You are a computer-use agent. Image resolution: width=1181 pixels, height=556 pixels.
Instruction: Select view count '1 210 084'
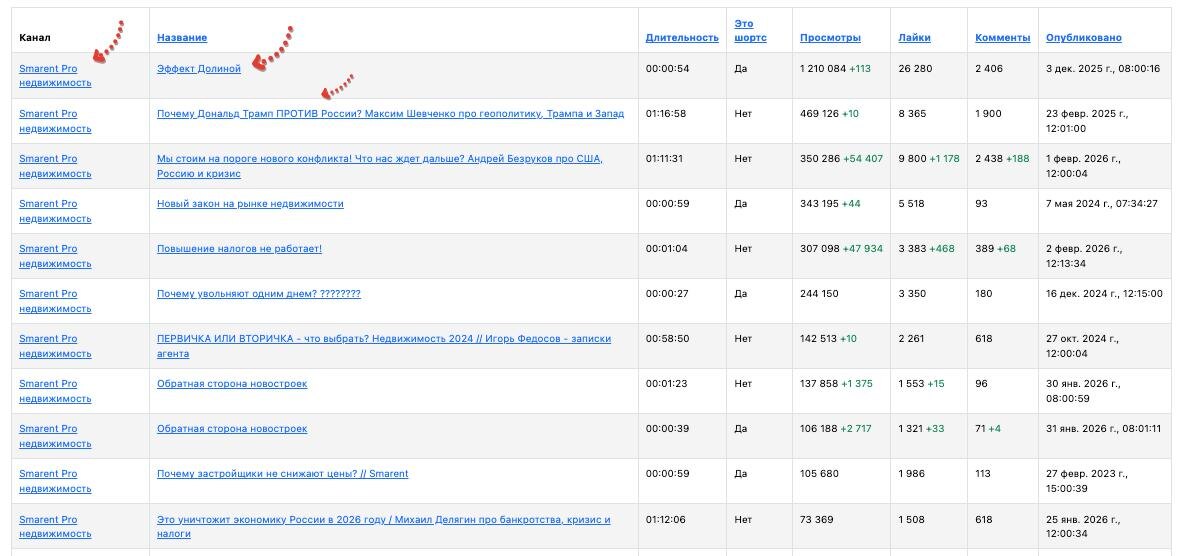click(823, 69)
